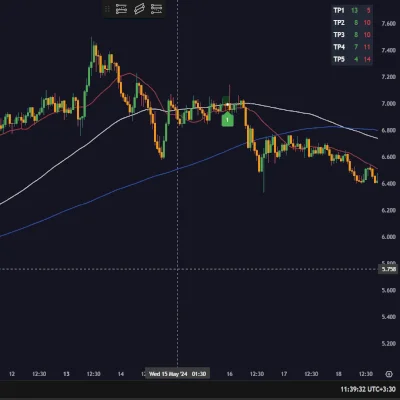Click red value 11 in TP4 row
Image resolution: width=400 pixels, height=400 pixels.
[x=367, y=47]
